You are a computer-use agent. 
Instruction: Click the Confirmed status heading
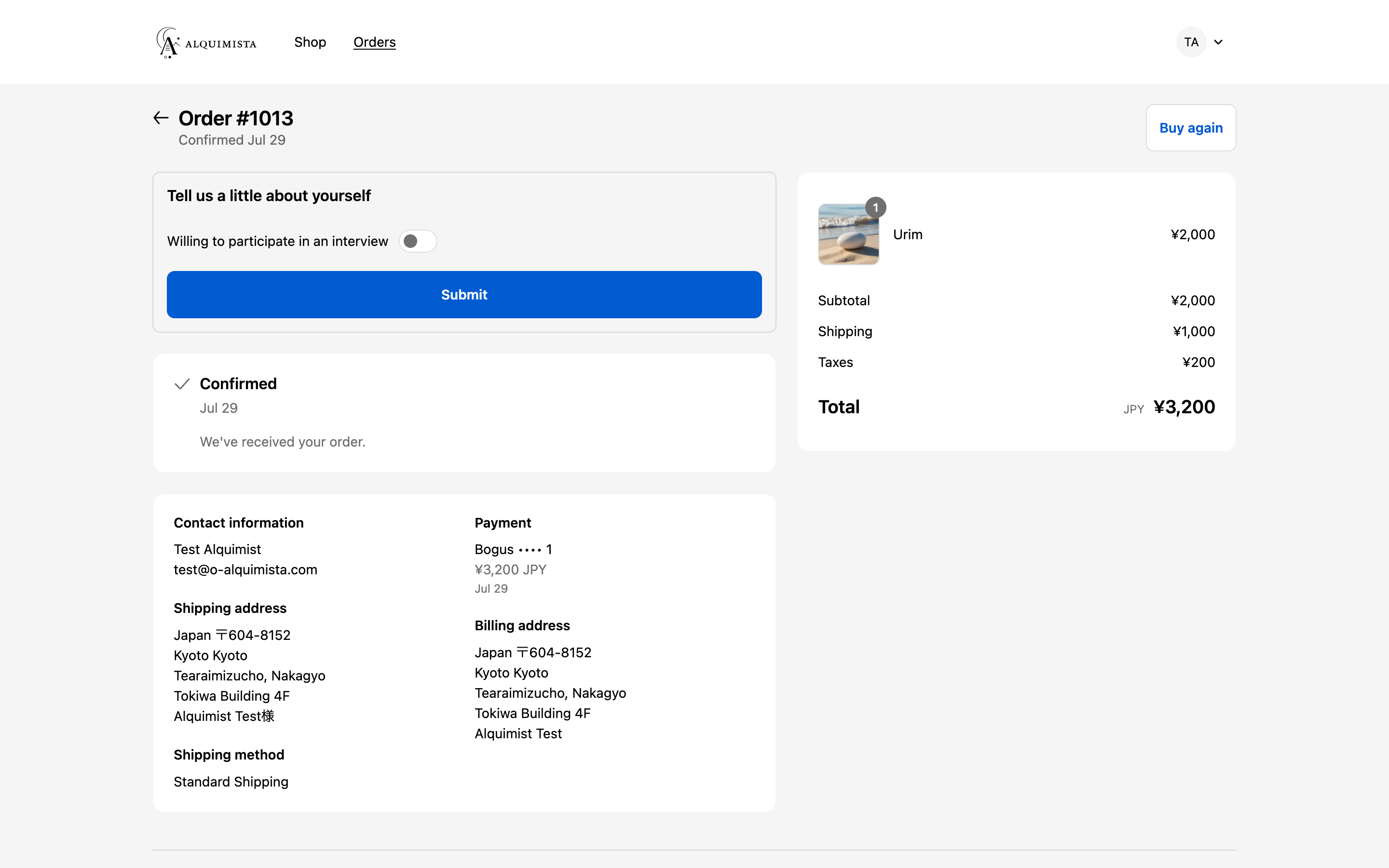(x=238, y=383)
